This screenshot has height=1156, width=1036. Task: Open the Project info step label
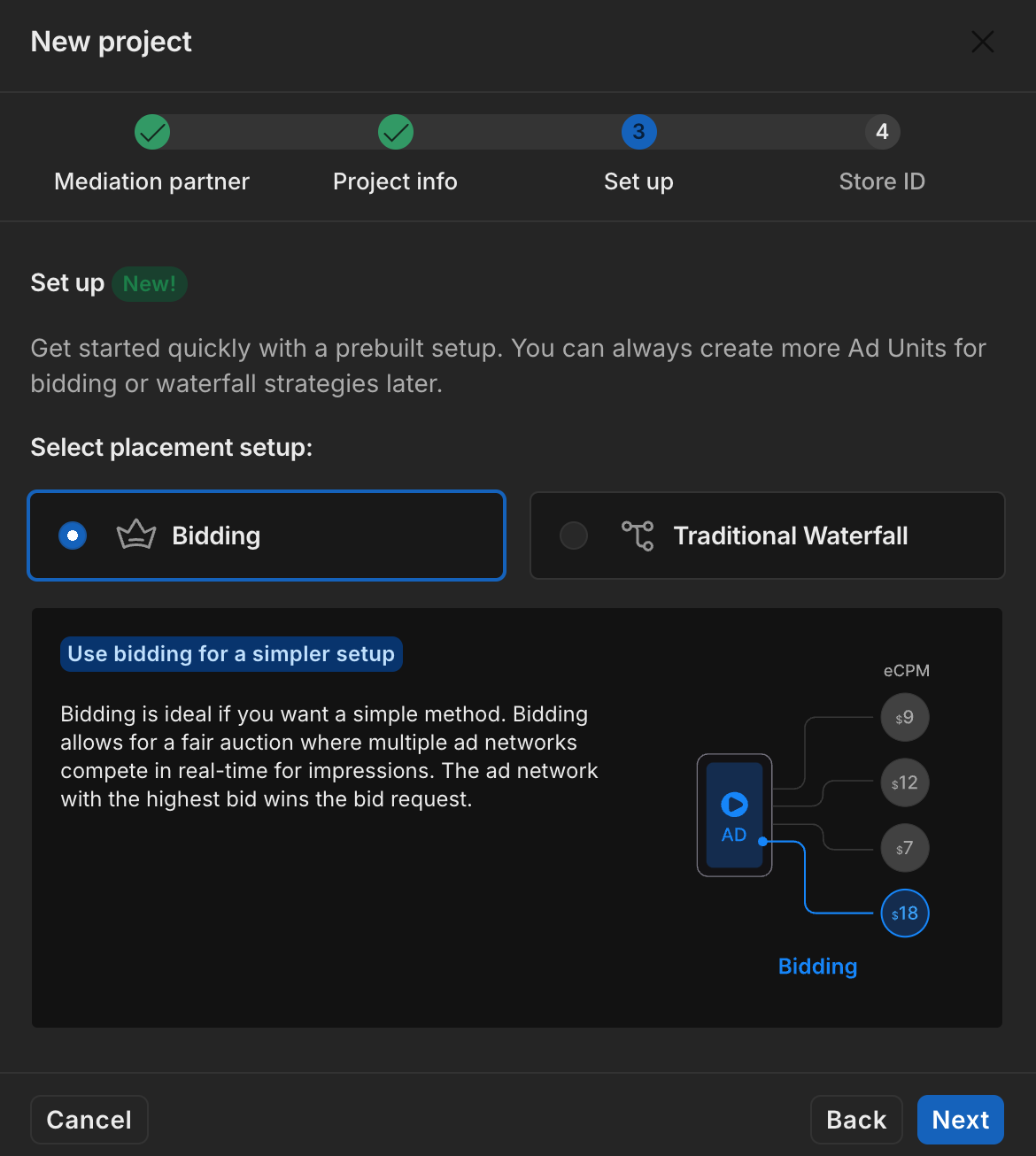(395, 181)
